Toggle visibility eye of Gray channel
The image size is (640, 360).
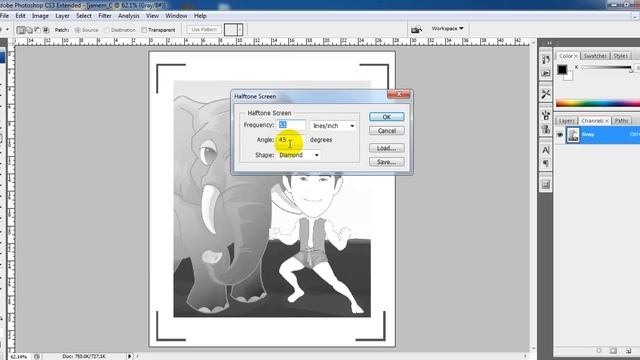[560, 135]
